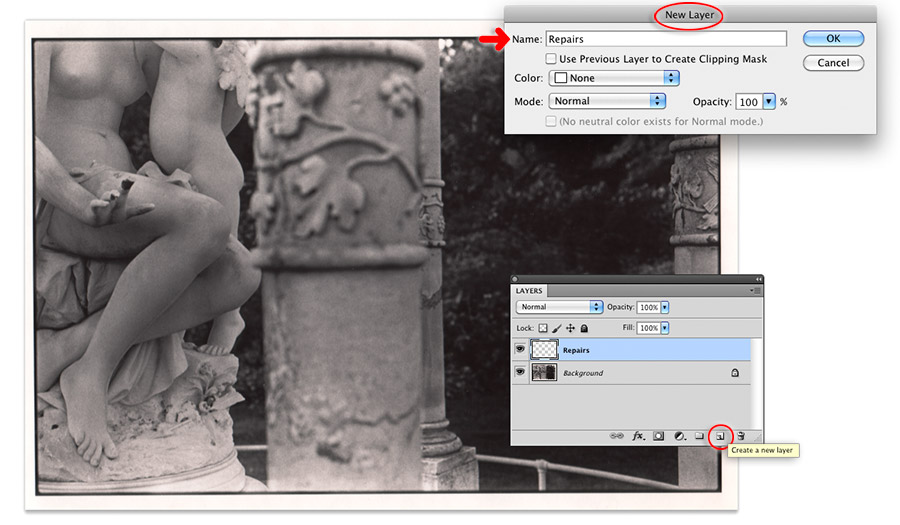
Task: Select the LAYERS panel tab
Action: click(529, 291)
